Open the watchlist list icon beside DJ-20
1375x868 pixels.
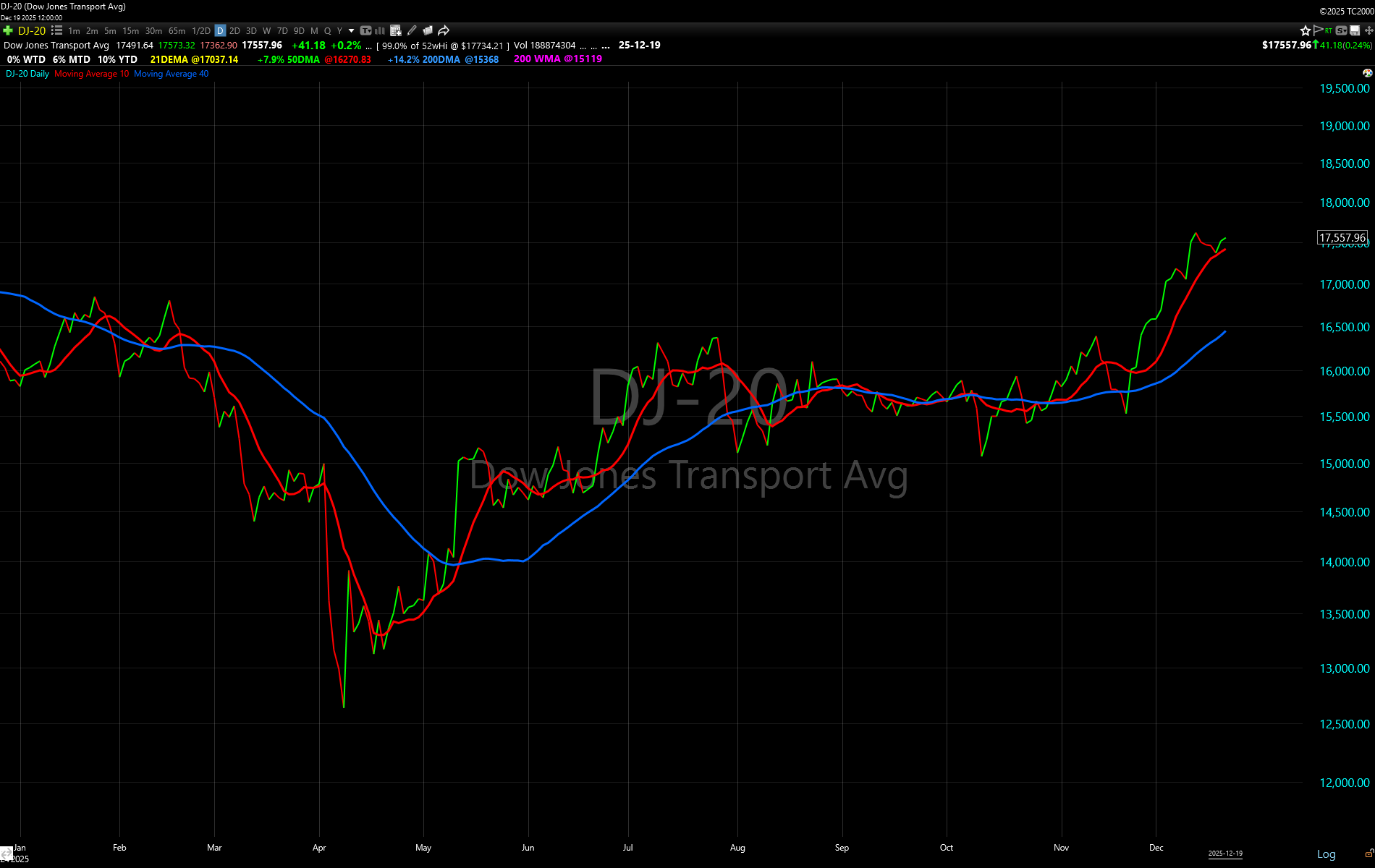point(56,30)
